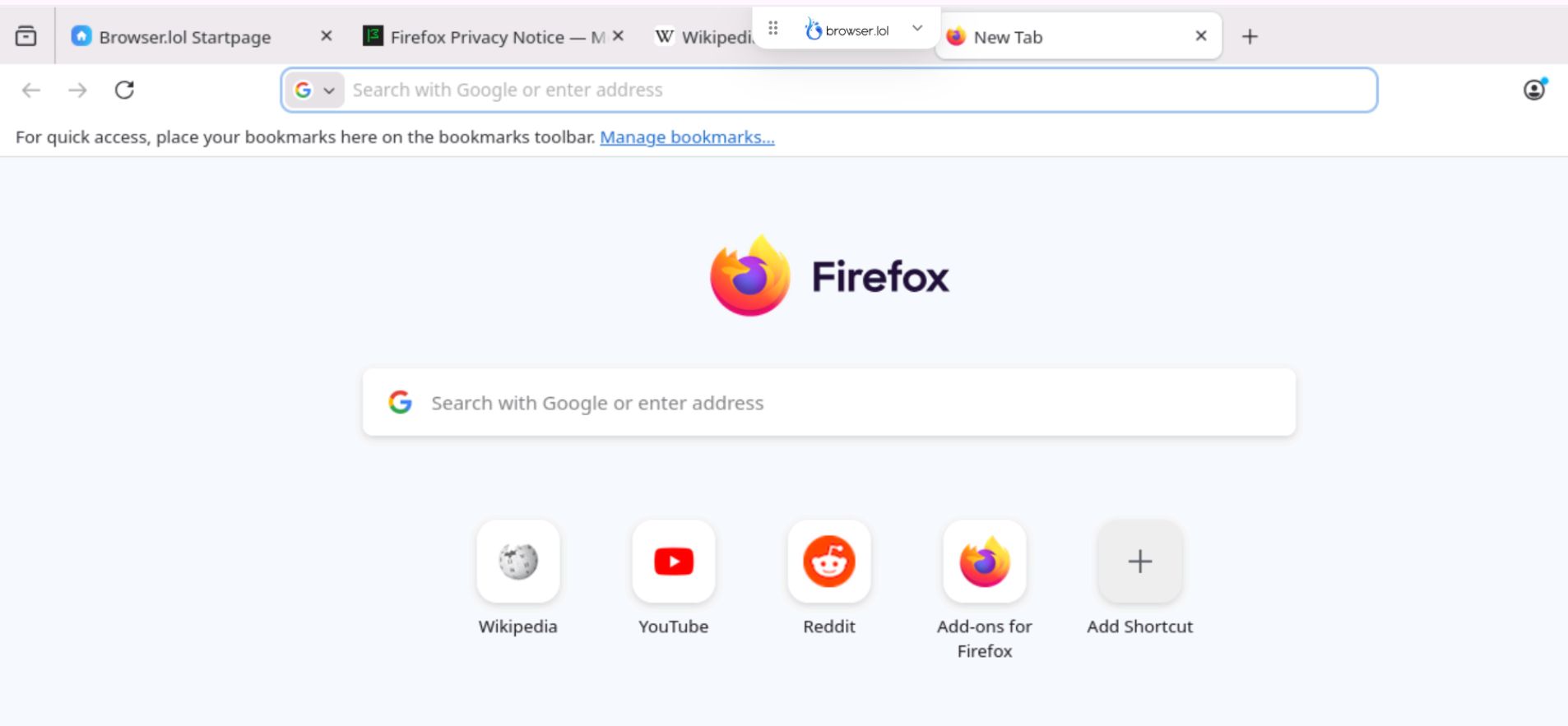Click the Add Shortcut plus tile
The width and height of the screenshot is (1568, 726).
tap(1139, 562)
